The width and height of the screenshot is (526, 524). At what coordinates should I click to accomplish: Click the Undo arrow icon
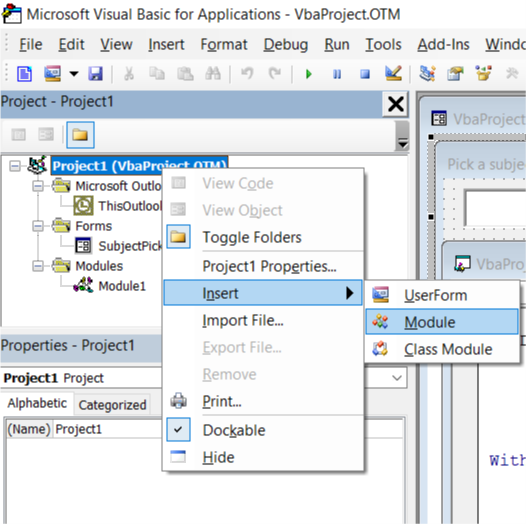point(247,73)
